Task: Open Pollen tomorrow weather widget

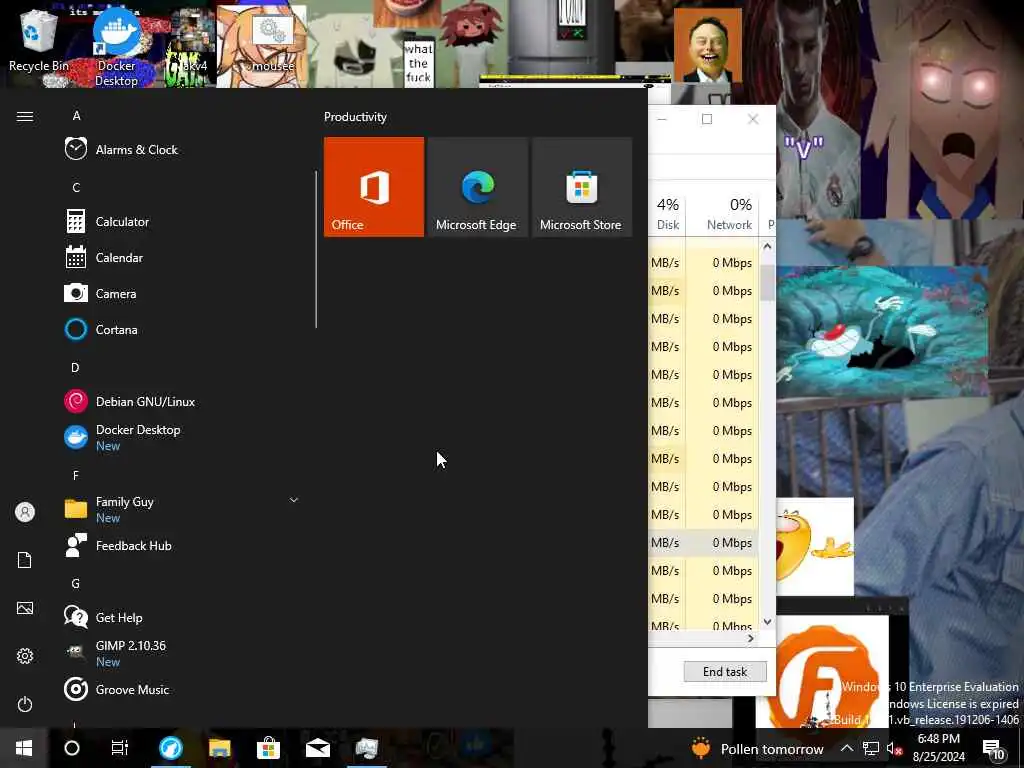Action: click(758, 748)
